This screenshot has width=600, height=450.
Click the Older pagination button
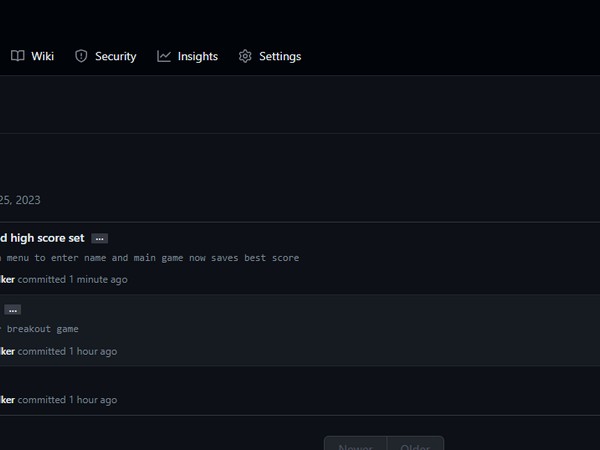click(415, 446)
